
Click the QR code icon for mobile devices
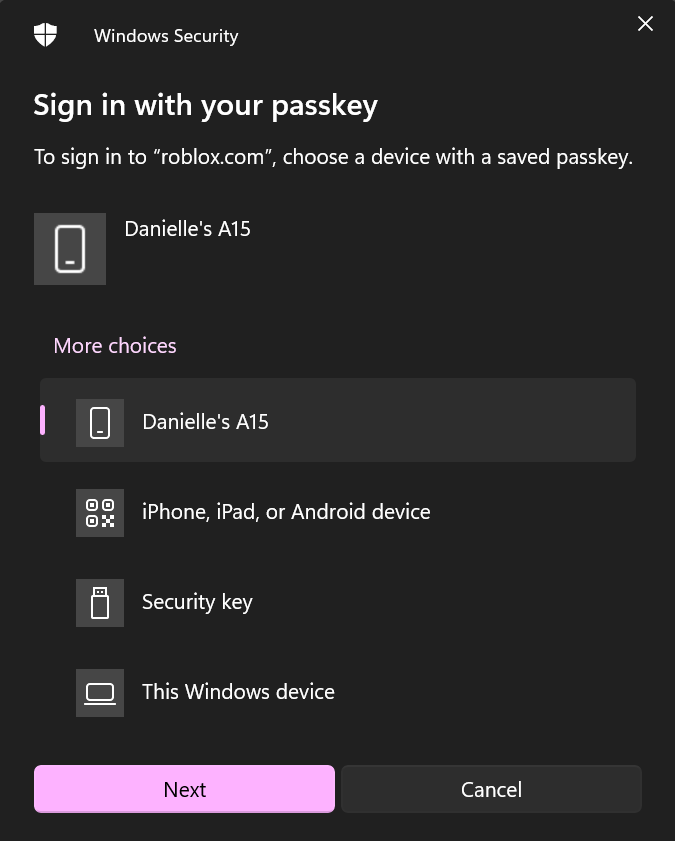99,512
